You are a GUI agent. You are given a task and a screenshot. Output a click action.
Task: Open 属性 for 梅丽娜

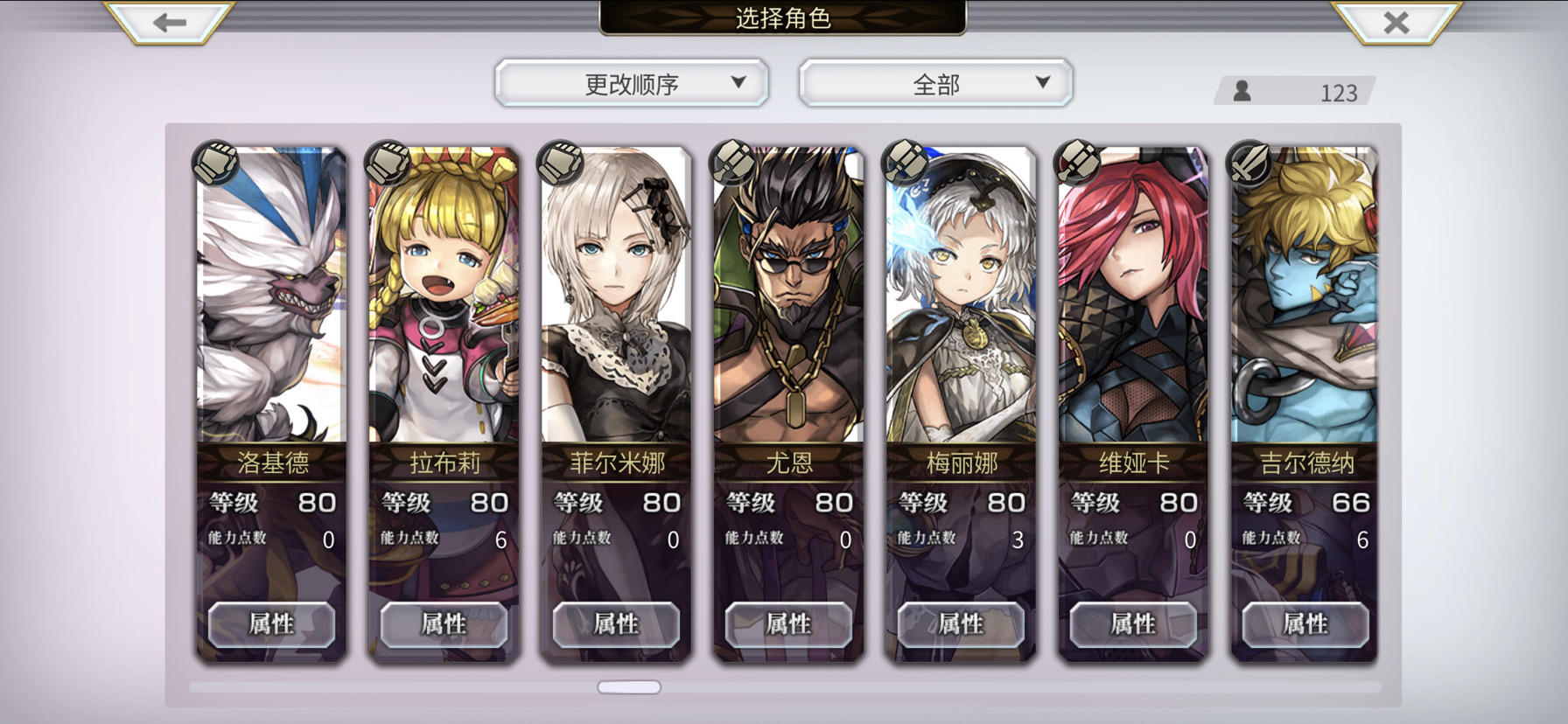point(961,624)
